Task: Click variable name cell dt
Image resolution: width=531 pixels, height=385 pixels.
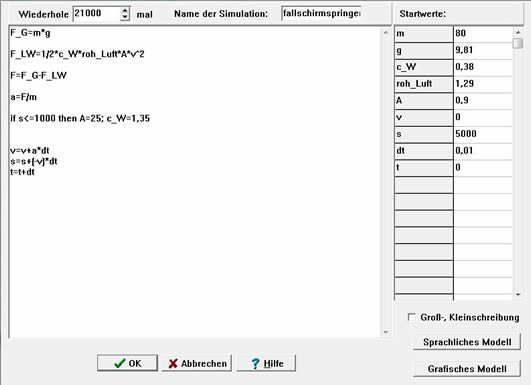Action: pyautogui.click(x=424, y=151)
